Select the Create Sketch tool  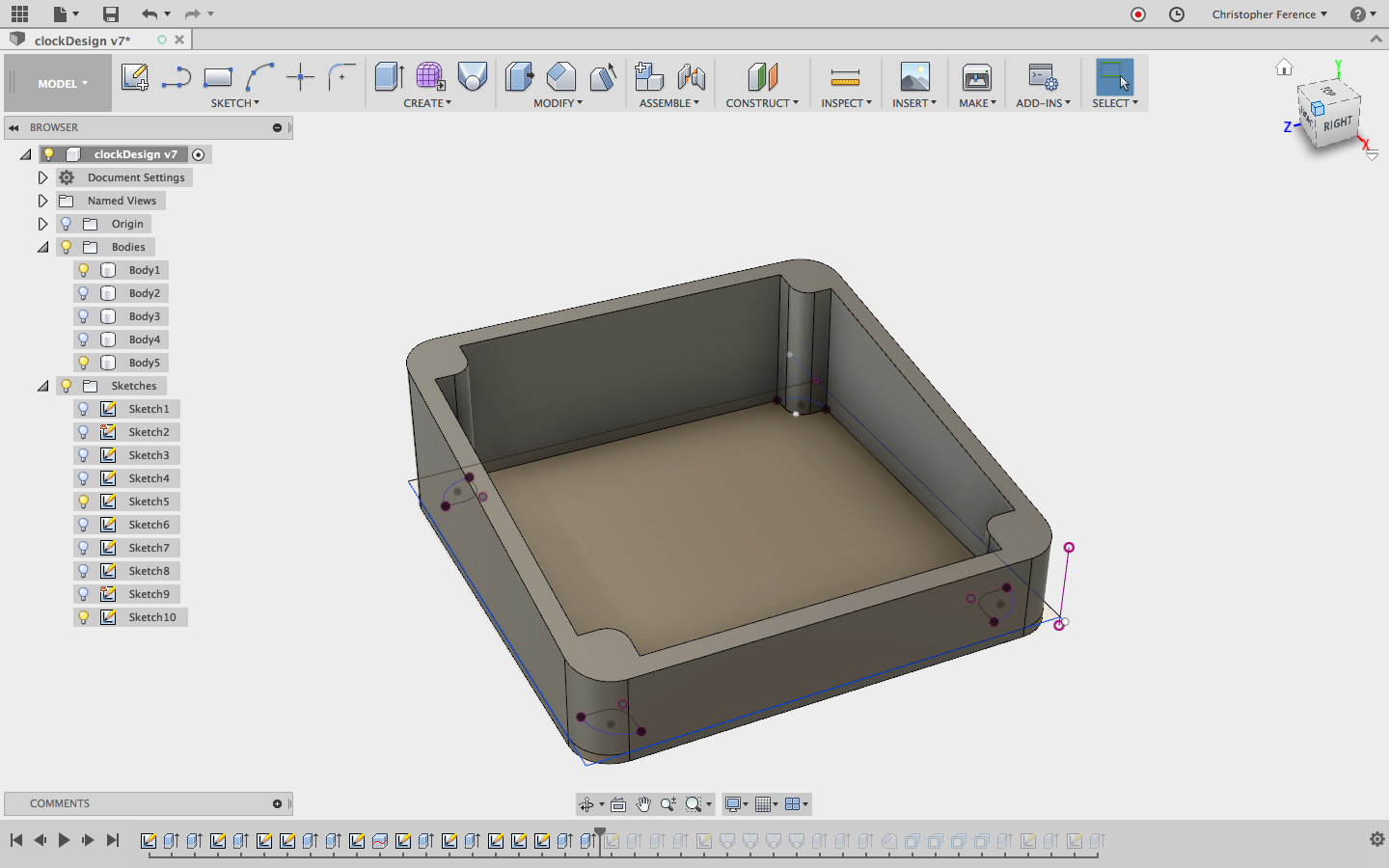[x=134, y=77]
